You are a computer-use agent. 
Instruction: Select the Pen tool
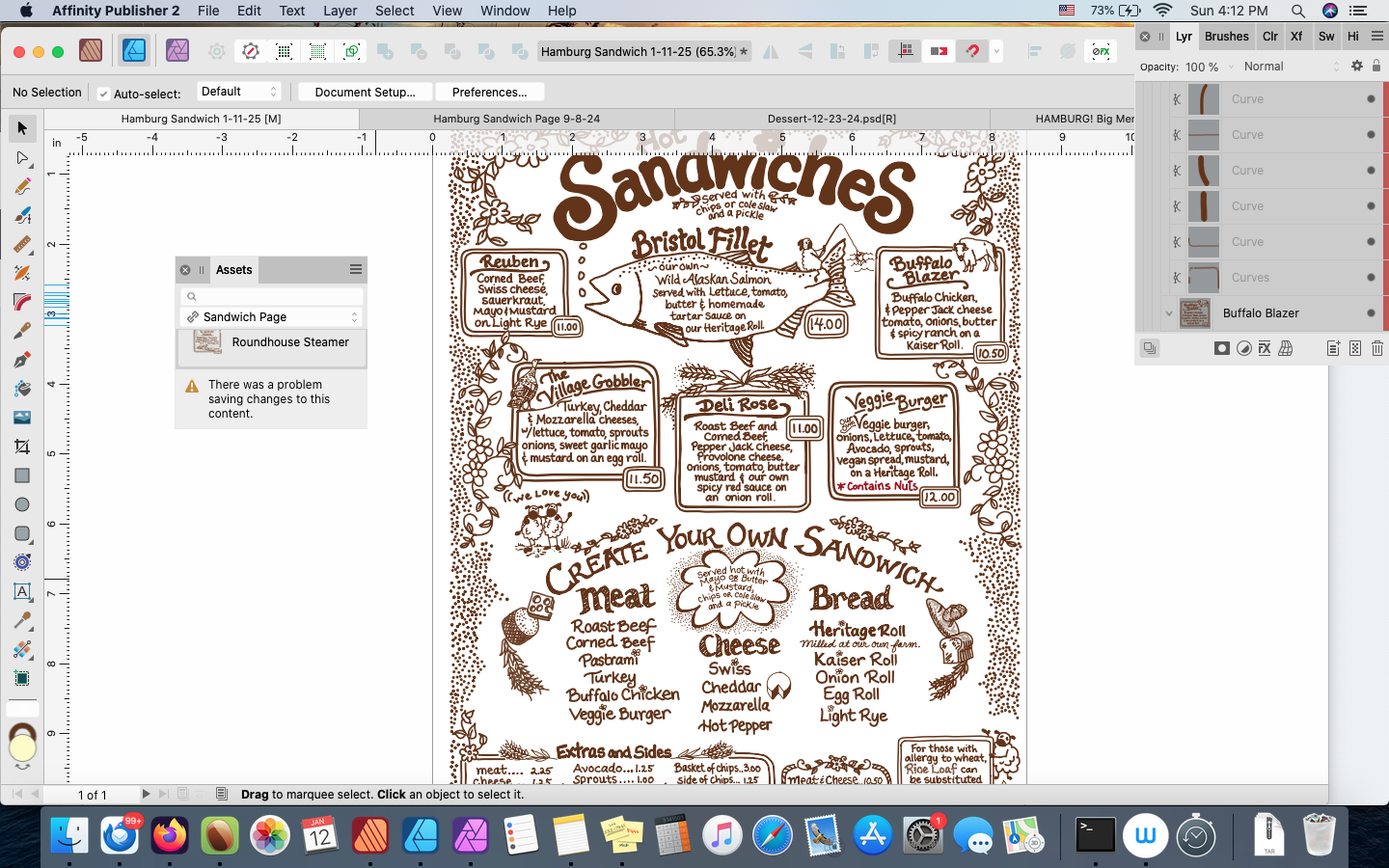22,360
